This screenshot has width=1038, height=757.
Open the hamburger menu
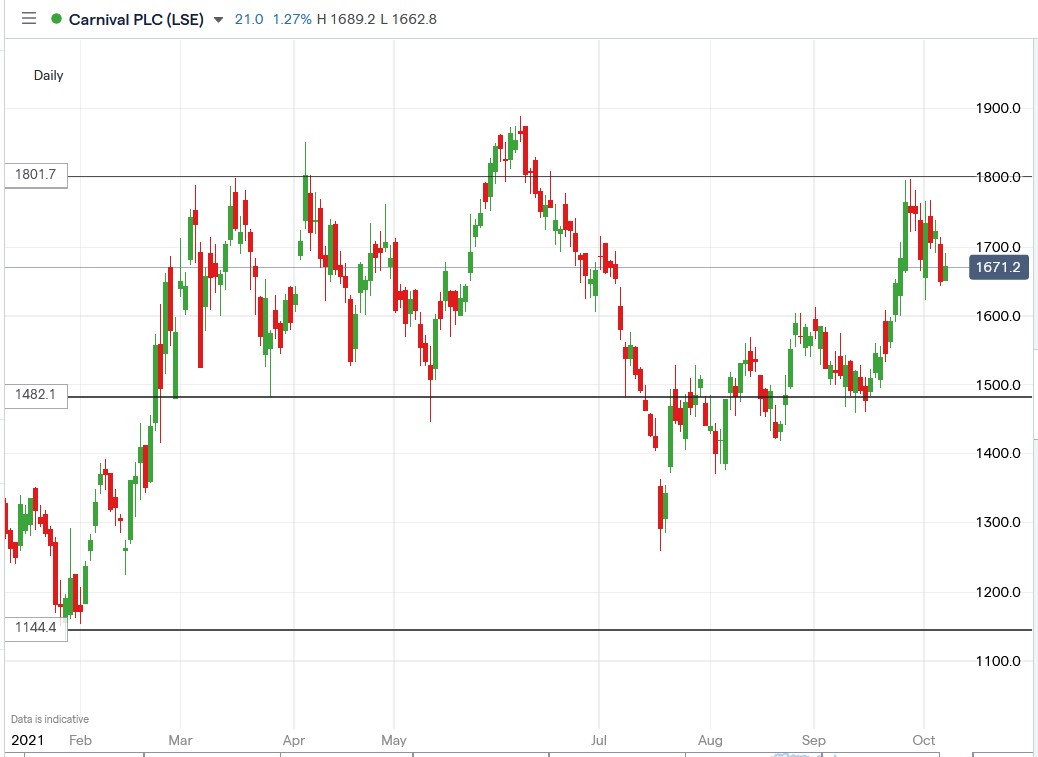29,18
